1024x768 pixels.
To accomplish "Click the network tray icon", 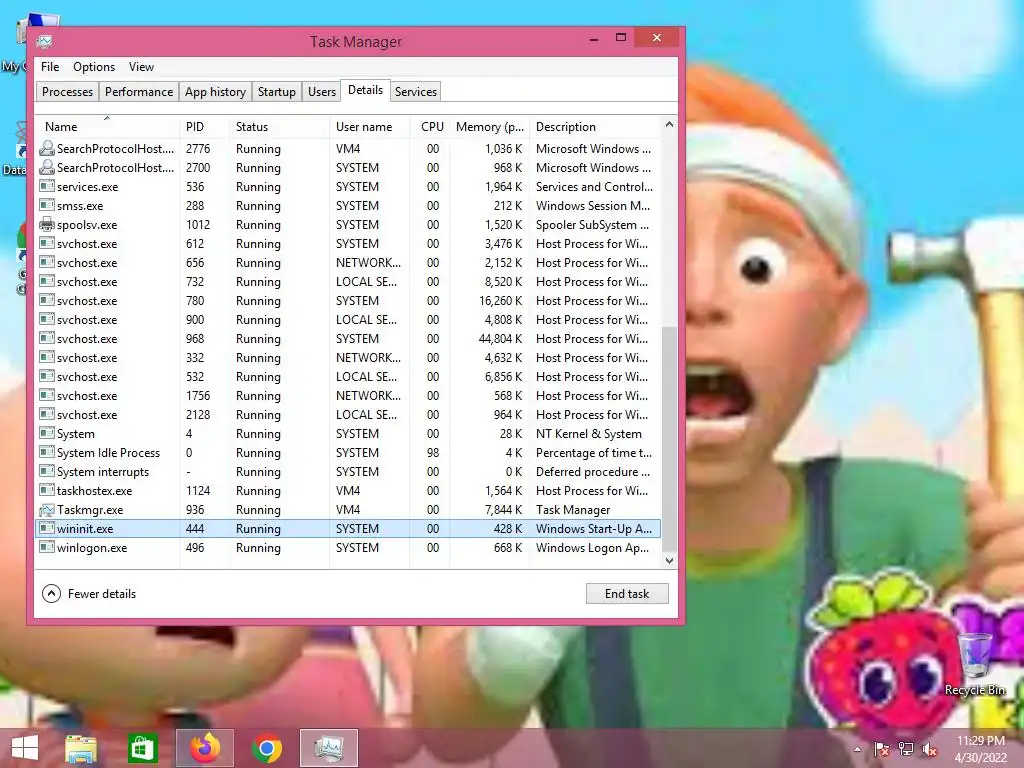I will (x=906, y=749).
